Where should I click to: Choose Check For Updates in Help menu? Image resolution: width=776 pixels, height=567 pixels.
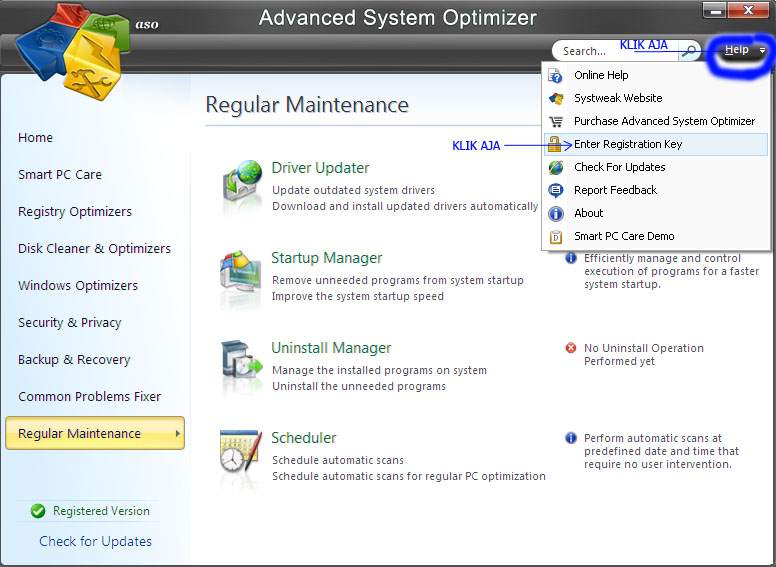pos(656,167)
